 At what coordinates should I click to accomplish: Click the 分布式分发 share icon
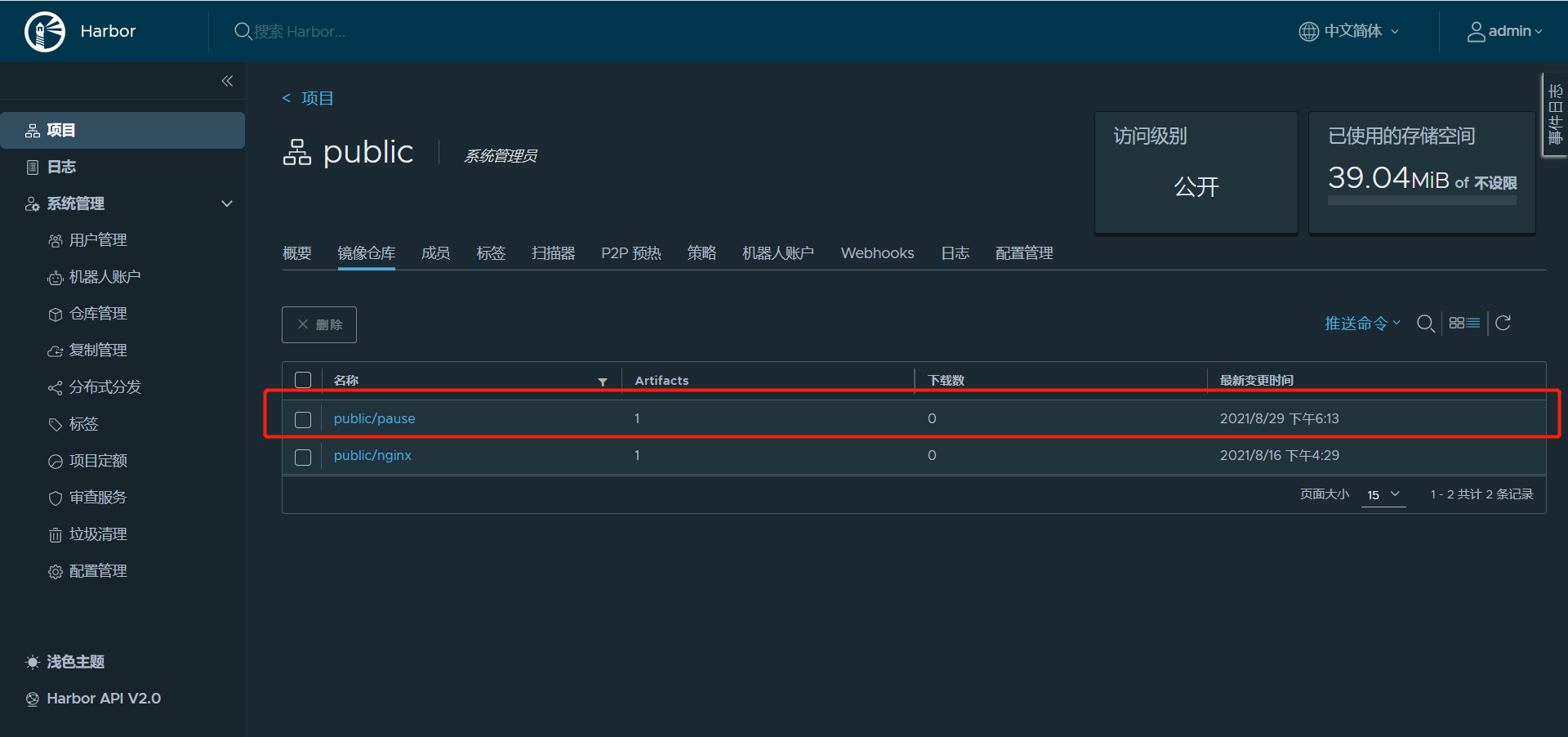click(x=55, y=387)
